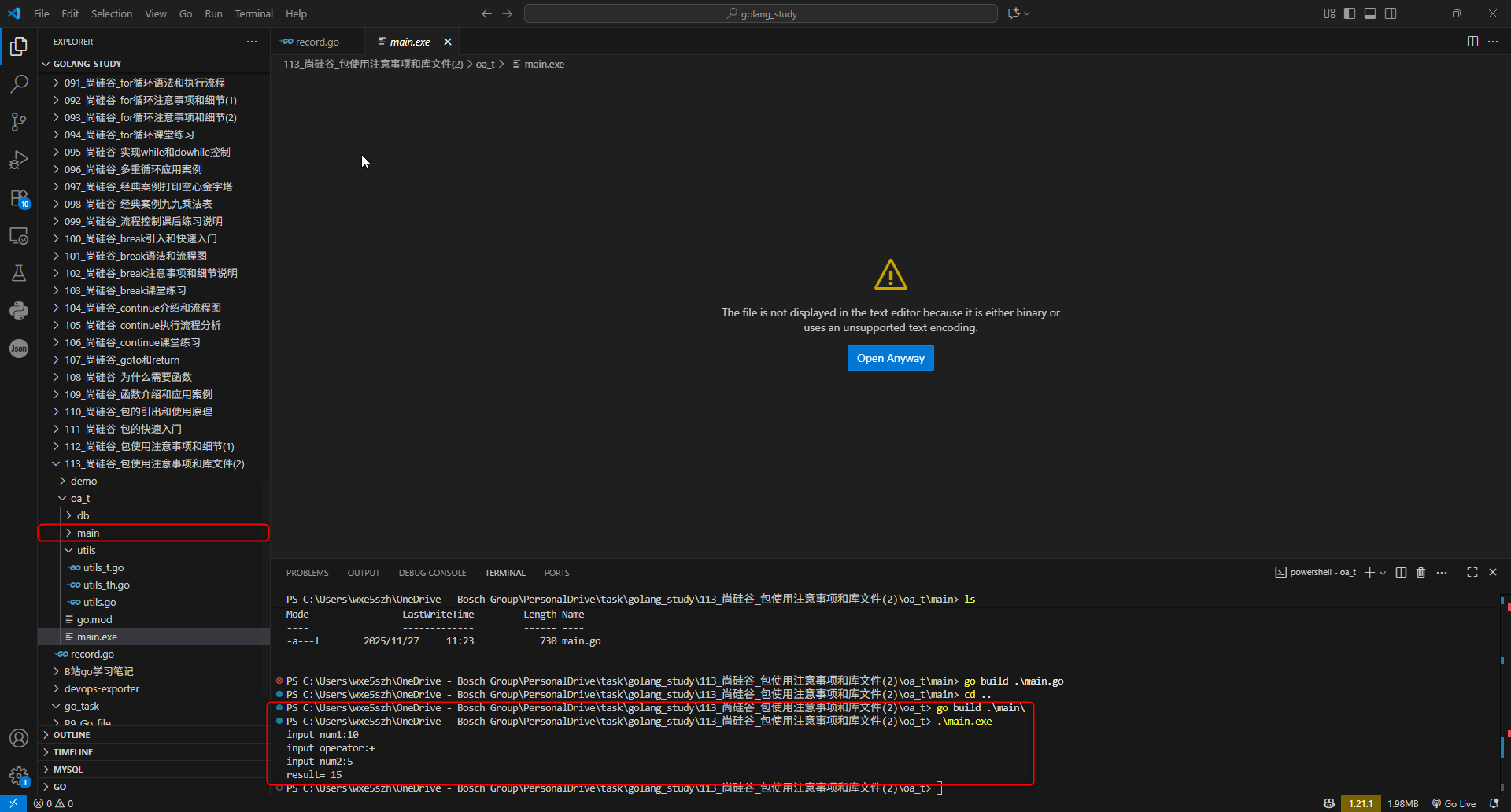The height and width of the screenshot is (812, 1511).
Task: Open the Terminal menu in the menu bar
Action: click(253, 13)
